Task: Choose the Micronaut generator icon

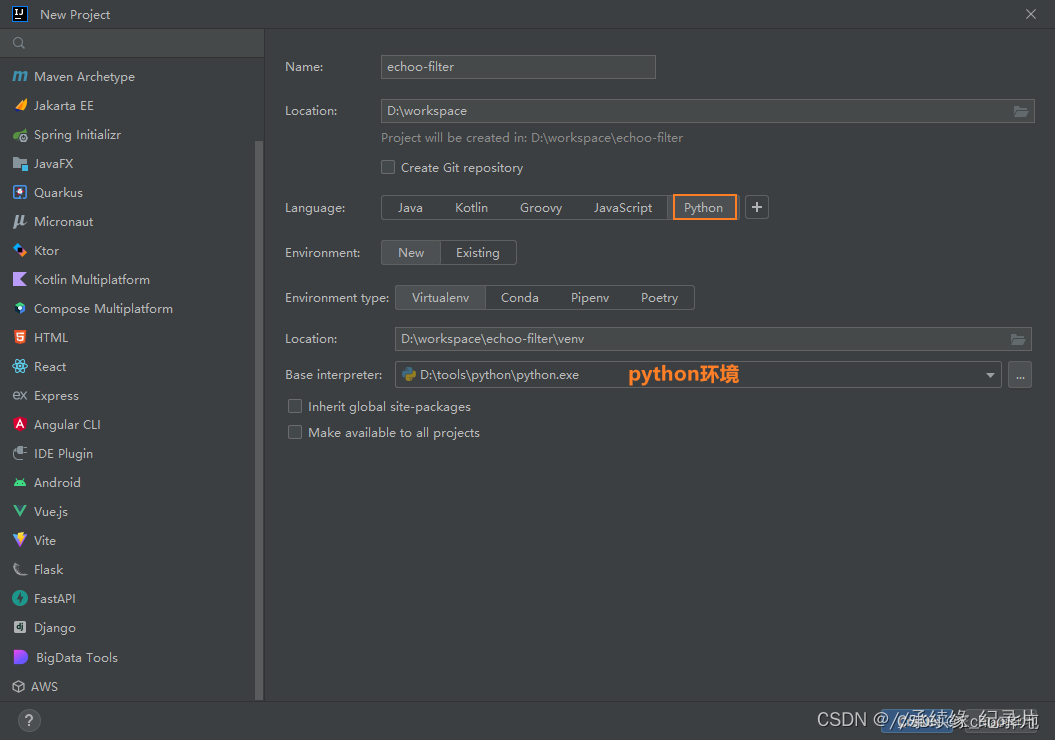Action: 20,221
